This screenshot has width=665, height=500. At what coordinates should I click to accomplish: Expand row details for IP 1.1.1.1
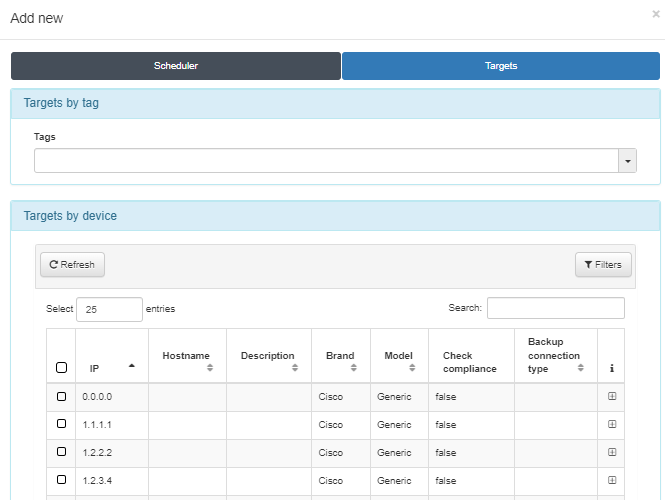[x=611, y=424]
